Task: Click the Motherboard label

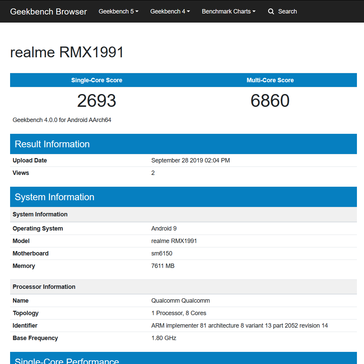Action: pos(31,254)
